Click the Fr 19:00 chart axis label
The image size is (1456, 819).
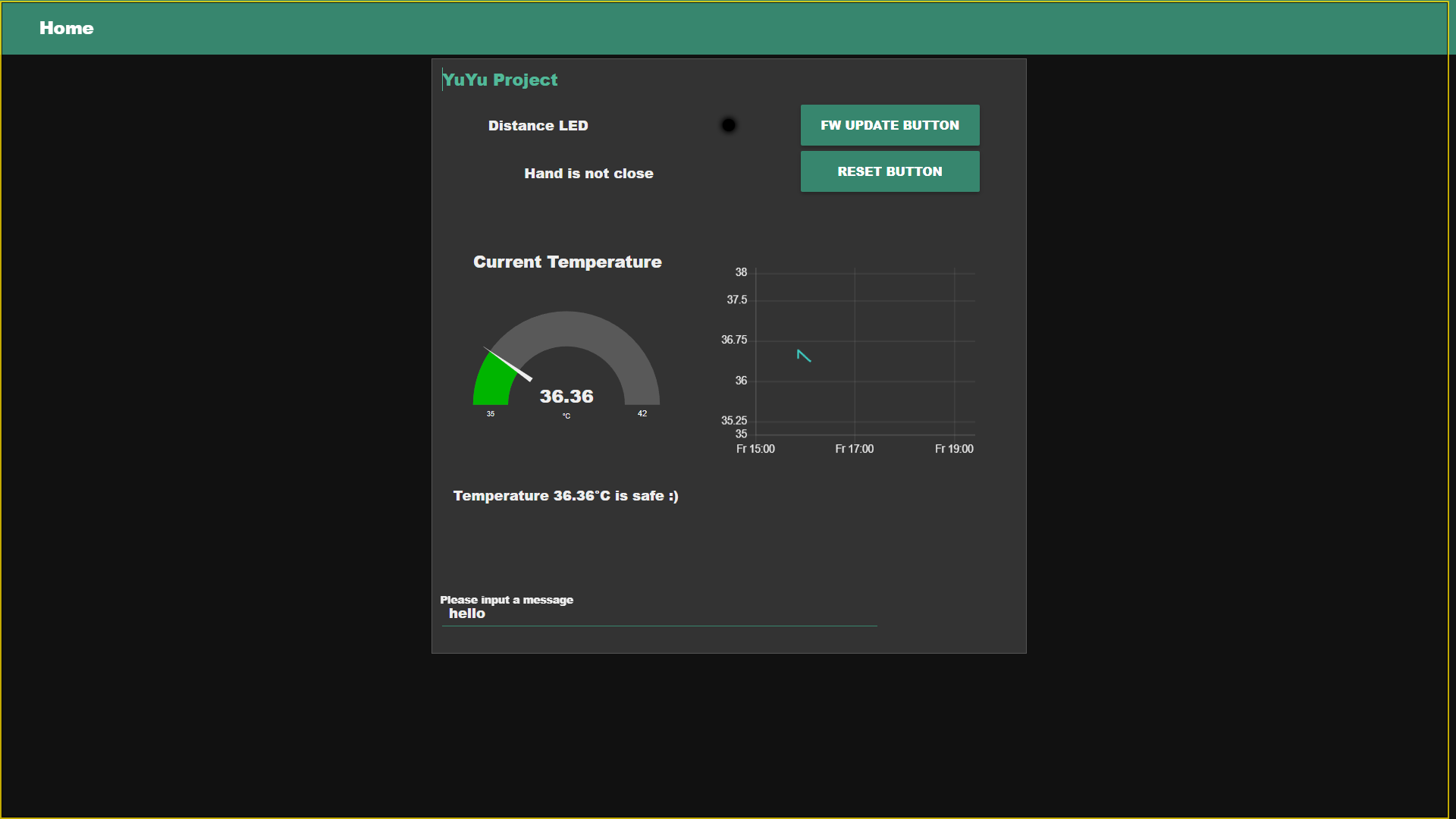click(954, 449)
